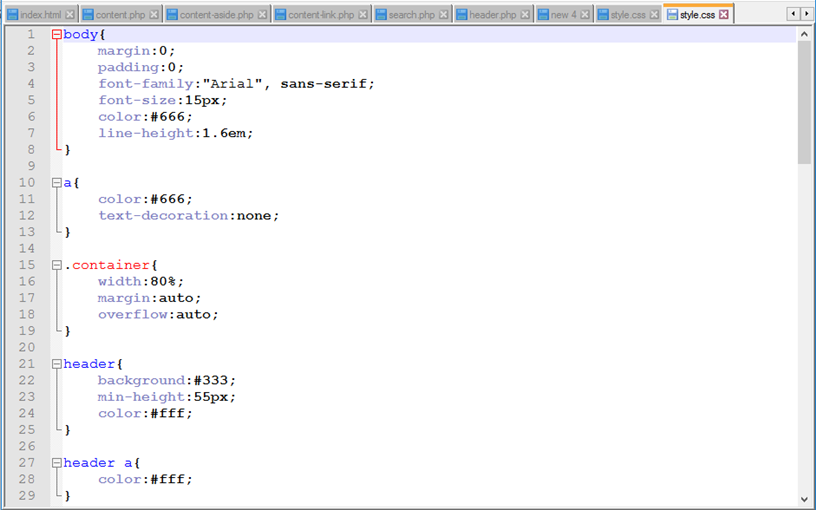The image size is (816, 510).
Task: Click the overflow:auto declaration
Action: coord(158,314)
